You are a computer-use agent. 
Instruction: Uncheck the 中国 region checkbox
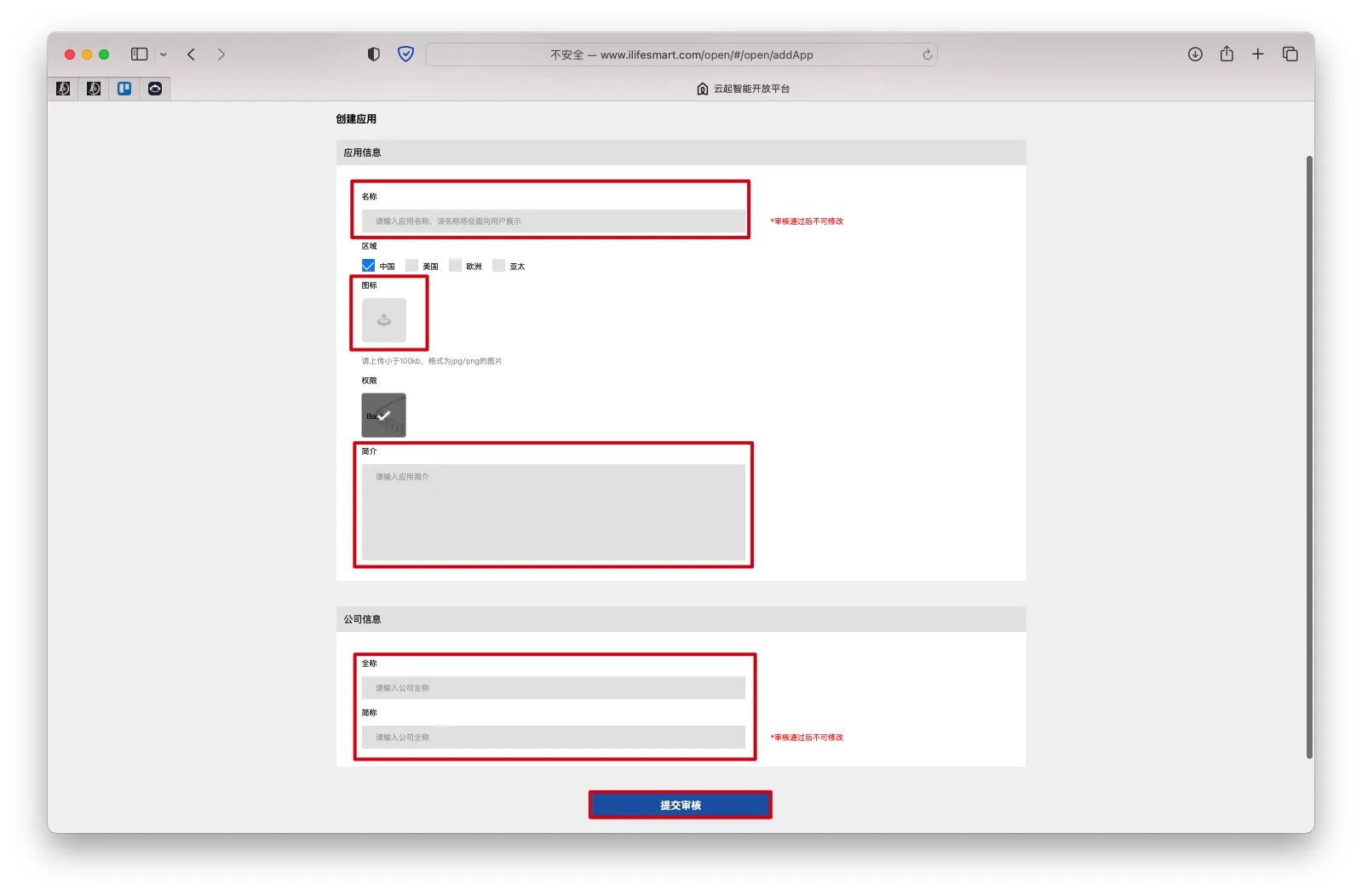[x=368, y=266]
